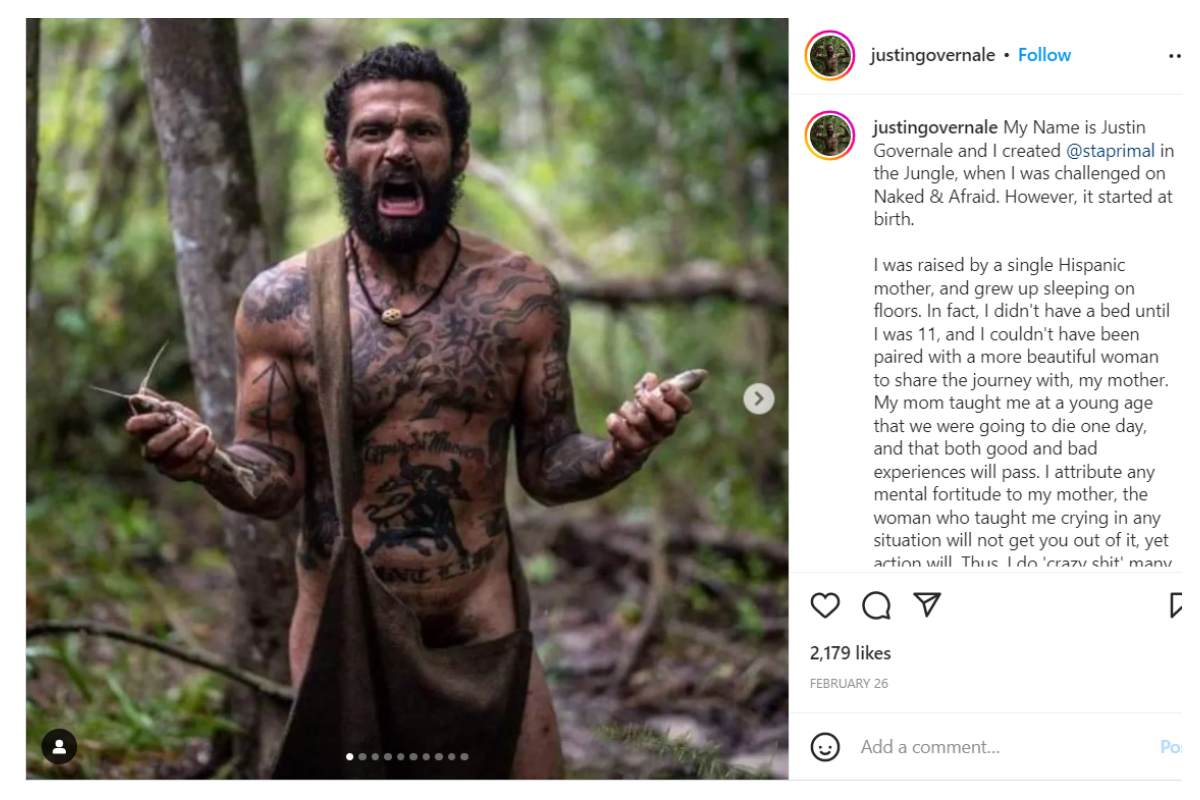Save the post with the bookmark icon
The height and width of the screenshot is (800, 1200).
click(1177, 605)
